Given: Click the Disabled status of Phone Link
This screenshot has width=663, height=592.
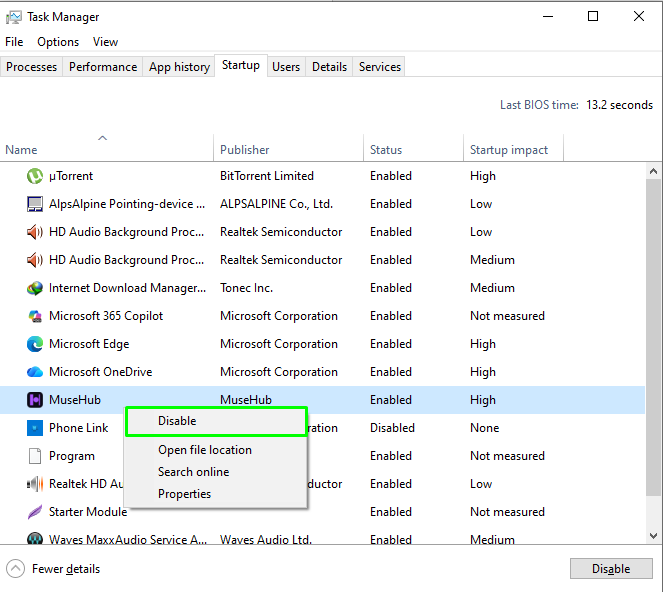Looking at the screenshot, I should [x=392, y=428].
